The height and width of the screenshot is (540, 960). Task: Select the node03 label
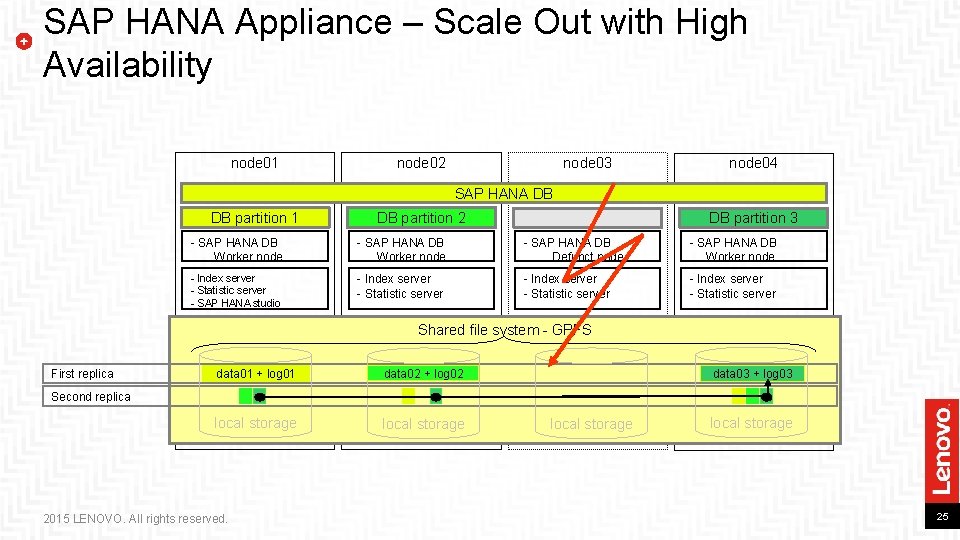click(x=587, y=163)
